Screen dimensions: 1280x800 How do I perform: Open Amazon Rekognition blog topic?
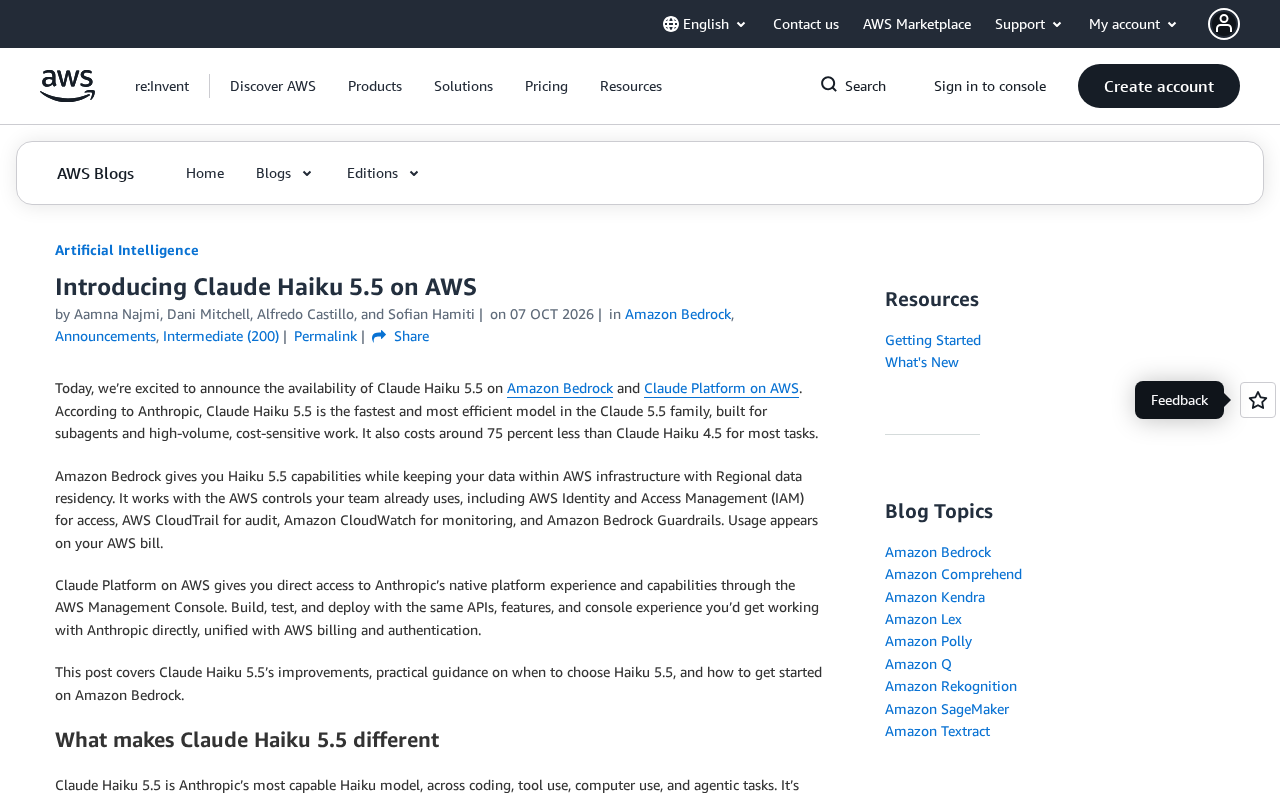click(x=951, y=686)
